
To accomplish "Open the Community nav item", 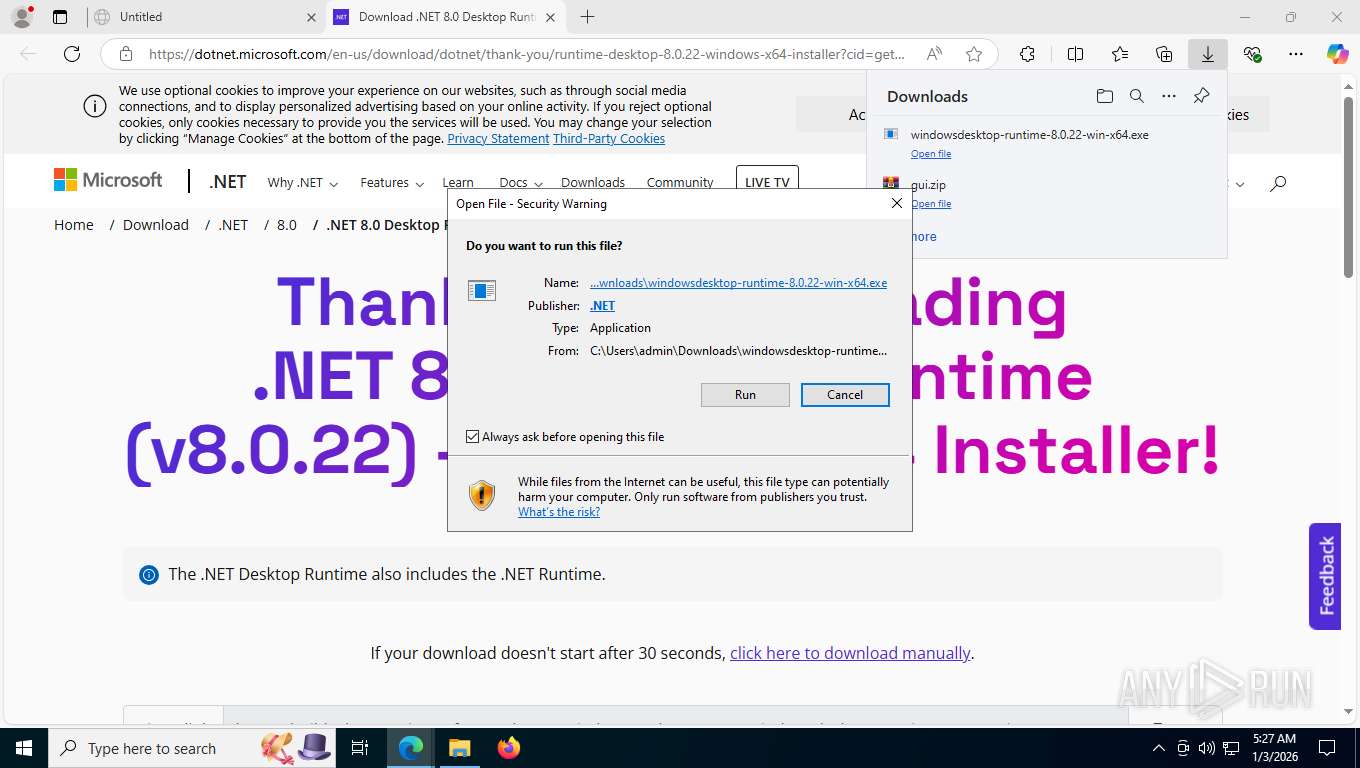I will point(680,183).
